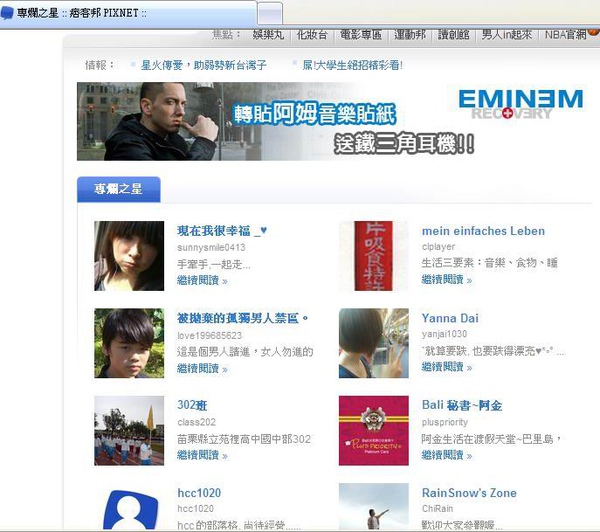This screenshot has height=532, width=600.
Task: Click description text 生活三要素：音樂、食物、睡
Action: 489,263
